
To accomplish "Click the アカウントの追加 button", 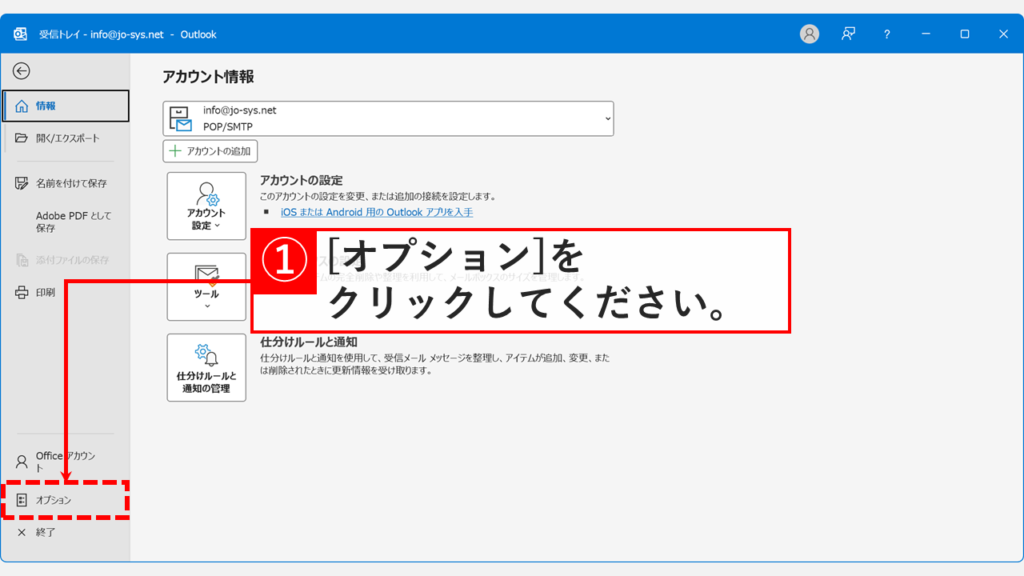I will coord(212,151).
